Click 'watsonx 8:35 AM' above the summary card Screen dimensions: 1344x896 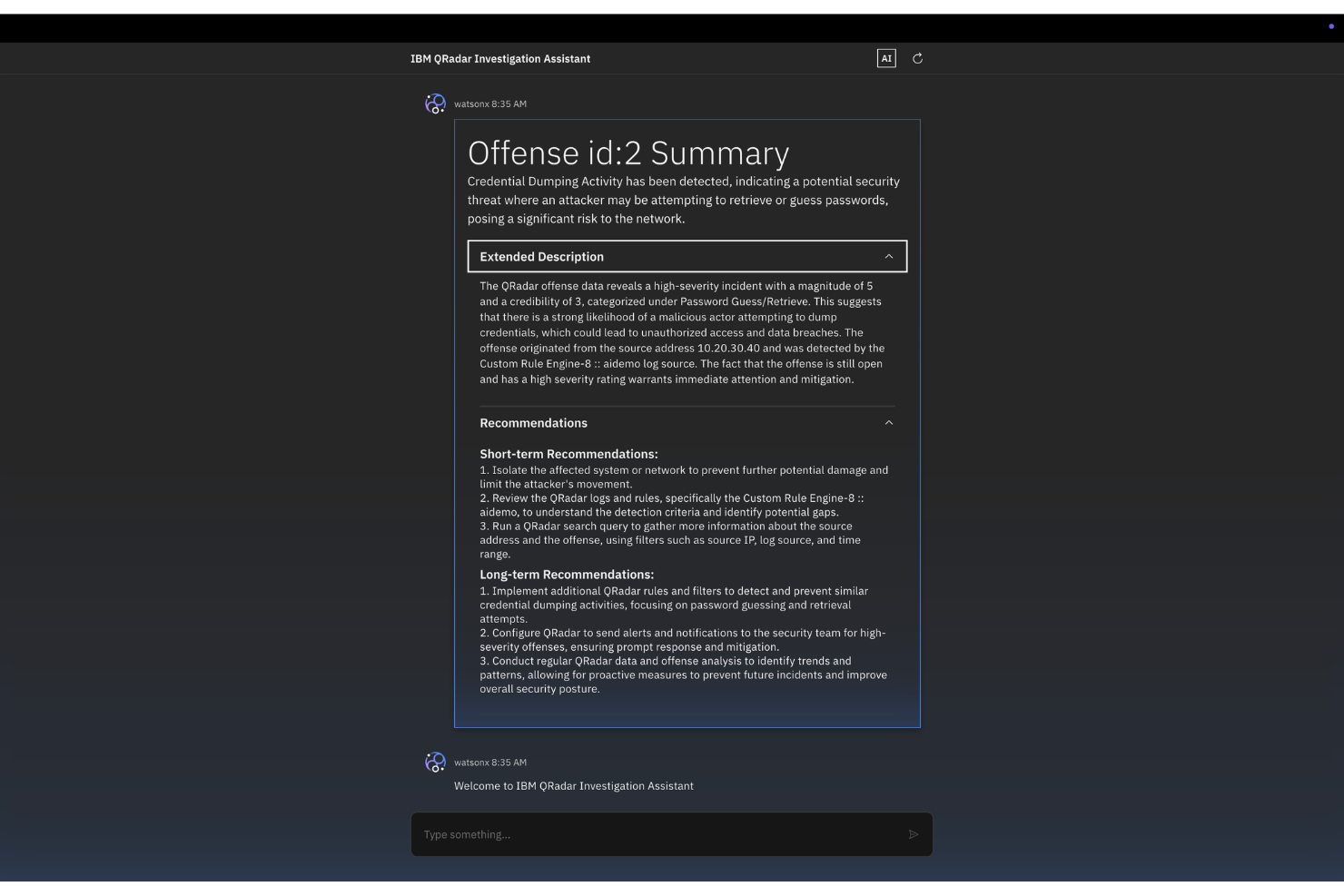(490, 104)
